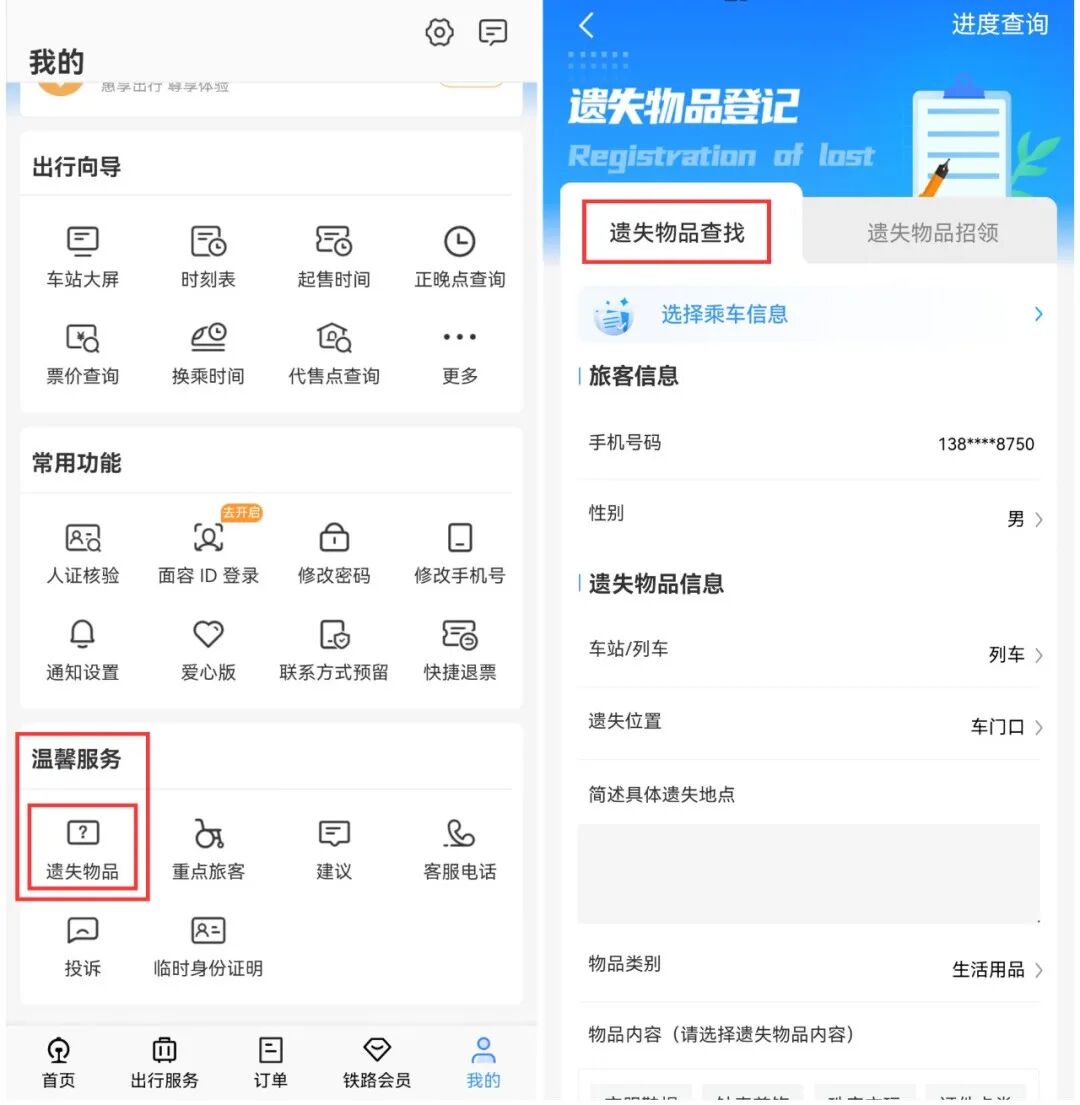
Task: Click 手机号码 label
Action: [624, 443]
